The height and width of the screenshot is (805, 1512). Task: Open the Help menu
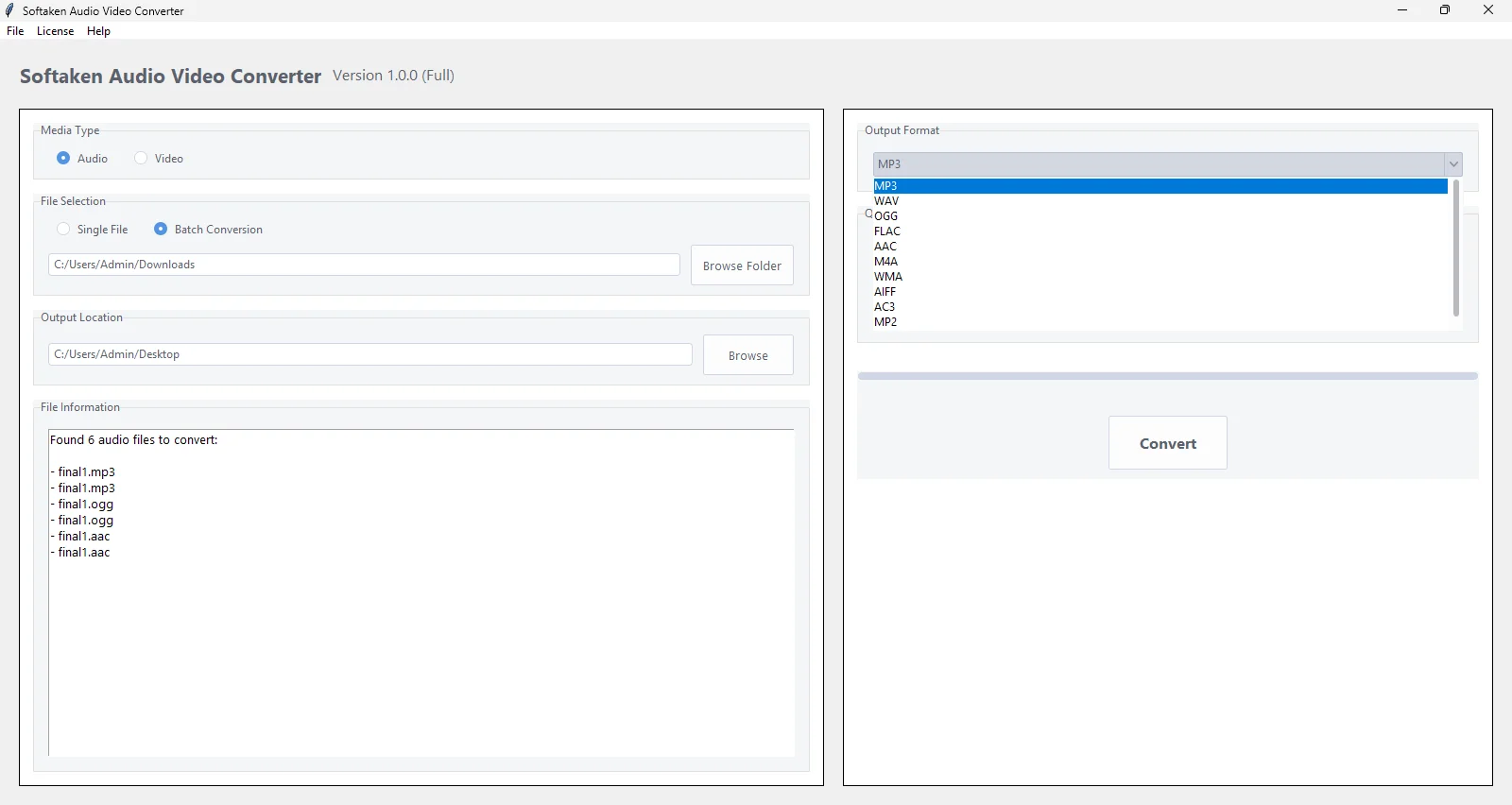[98, 31]
